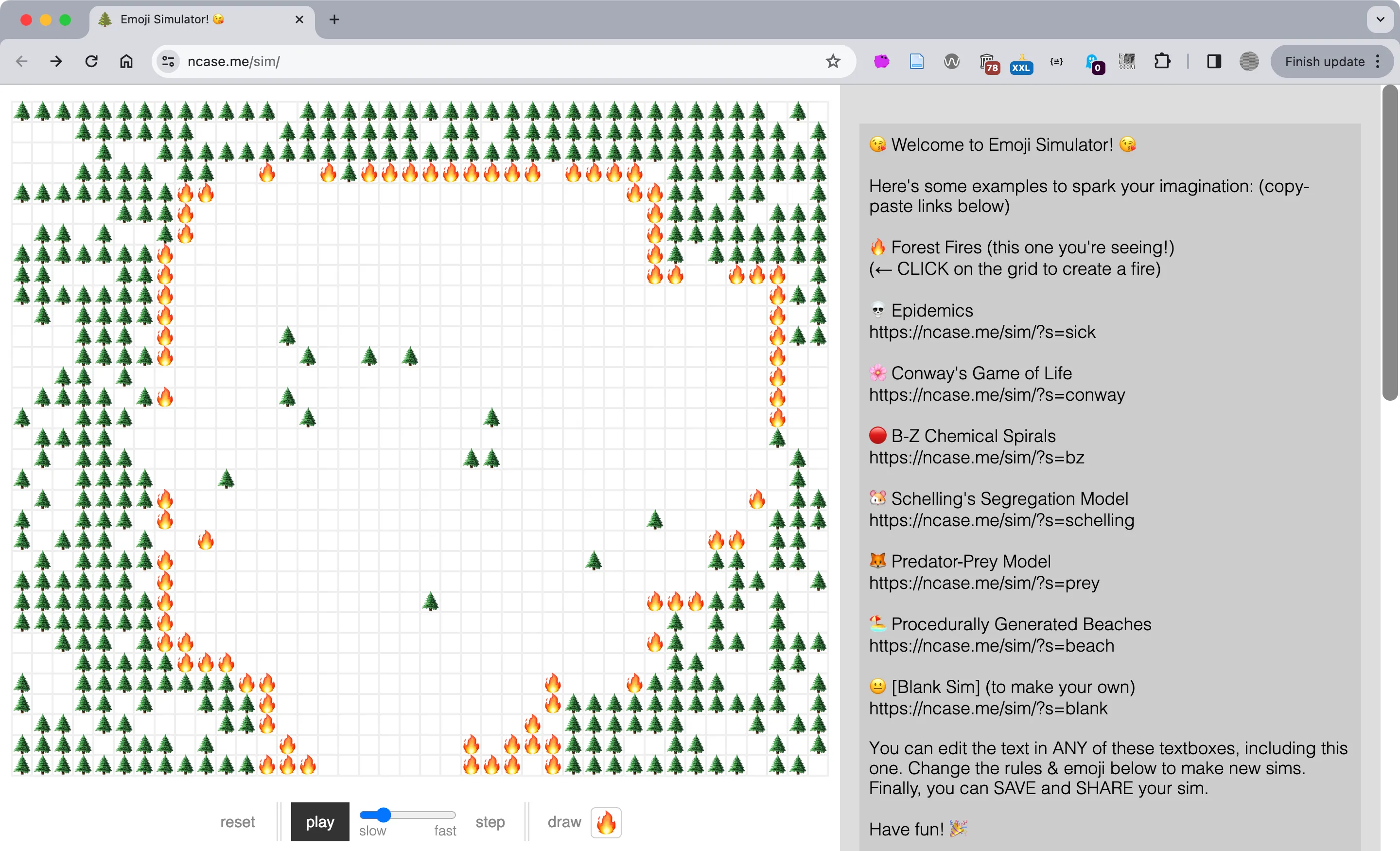
Task: Bookmark page with star icon
Action: click(x=832, y=61)
